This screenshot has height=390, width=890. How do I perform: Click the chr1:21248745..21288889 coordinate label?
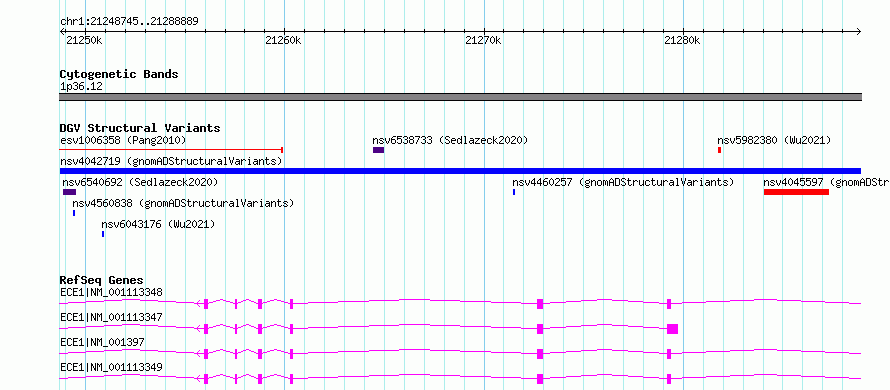pos(129,22)
